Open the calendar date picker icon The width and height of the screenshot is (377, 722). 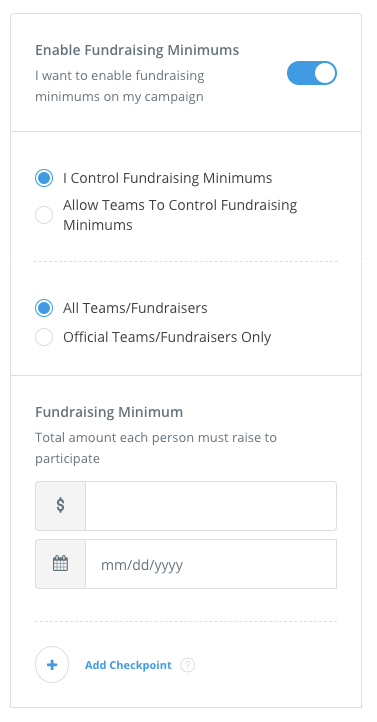click(x=60, y=564)
